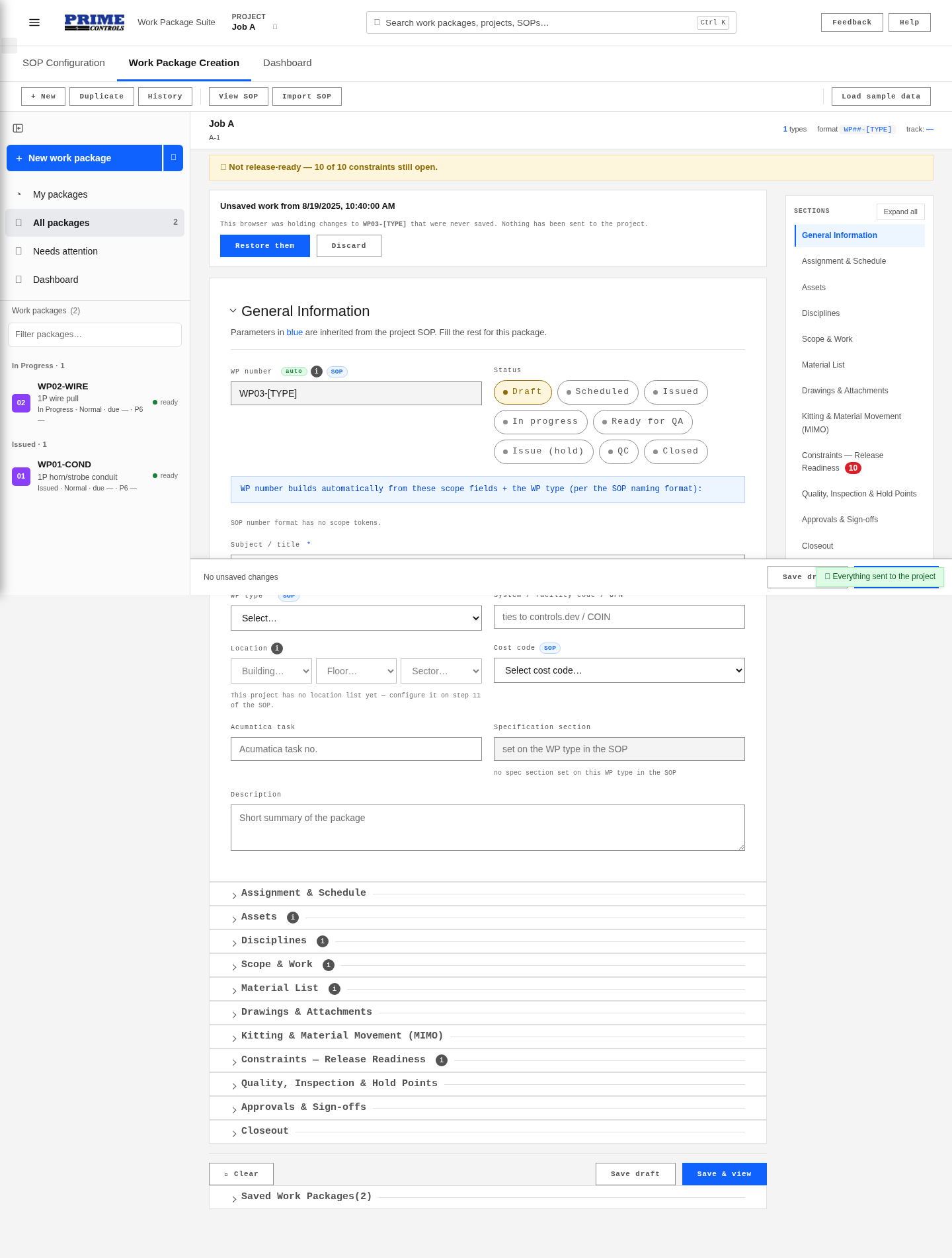This screenshot has width=952, height=1258.
Task: Set status to Ready for QA
Action: click(x=643, y=422)
